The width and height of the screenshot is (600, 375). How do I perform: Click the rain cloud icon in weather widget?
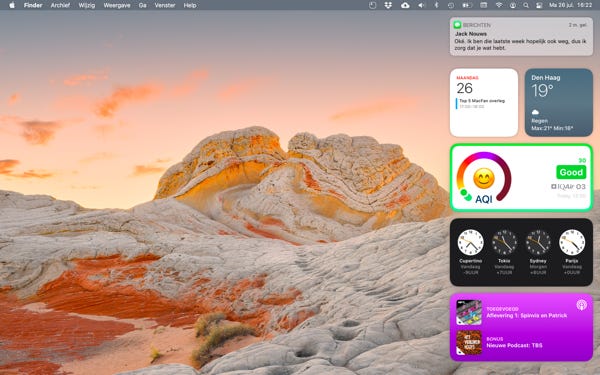click(x=535, y=112)
